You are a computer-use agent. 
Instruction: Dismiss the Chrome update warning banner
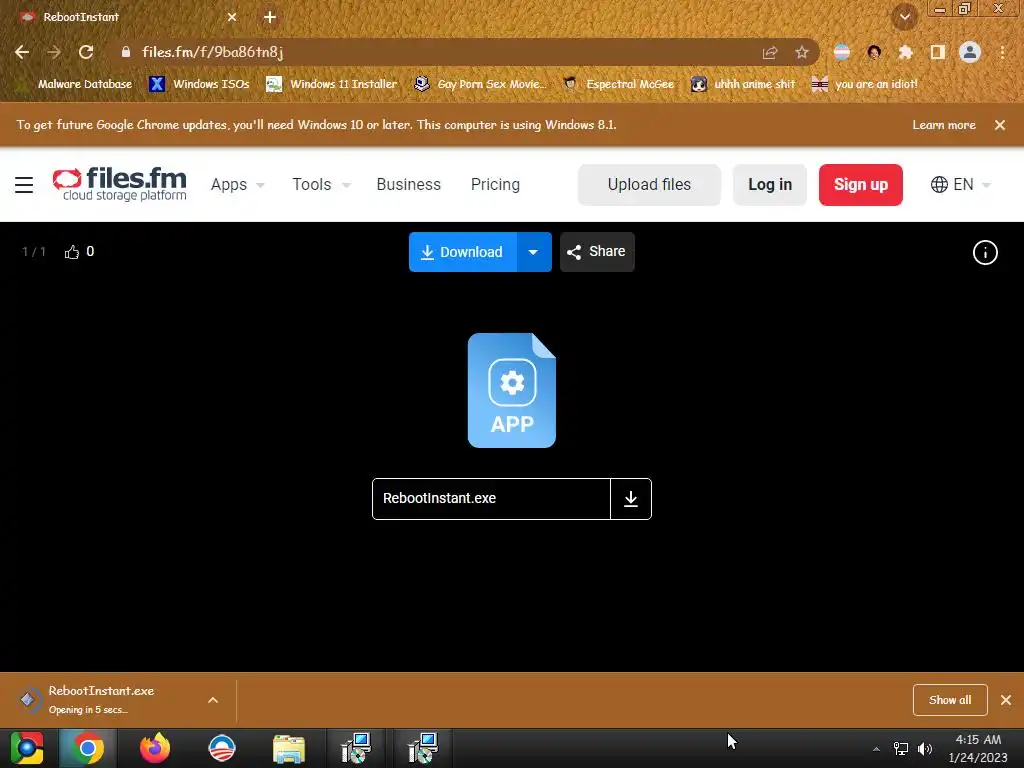(1000, 125)
